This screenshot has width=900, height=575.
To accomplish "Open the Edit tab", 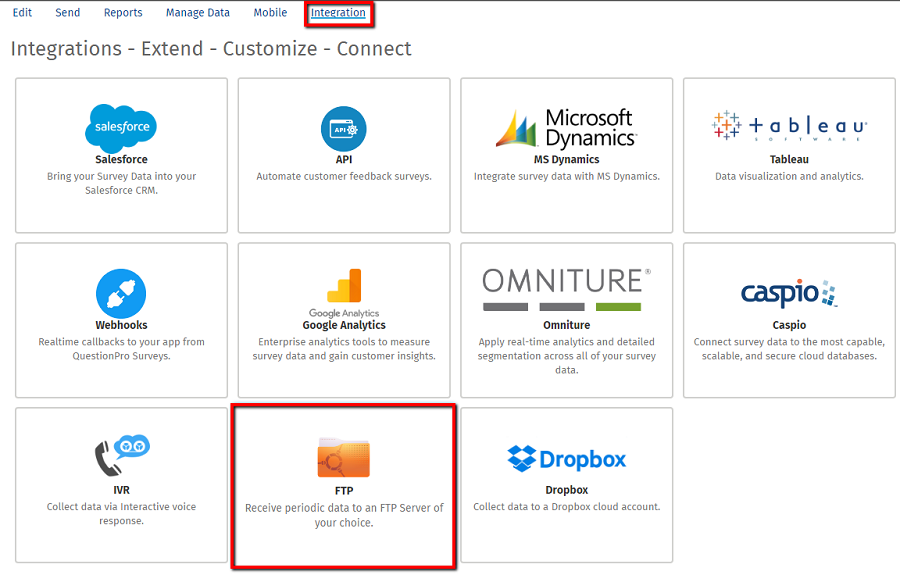I will 22,13.
